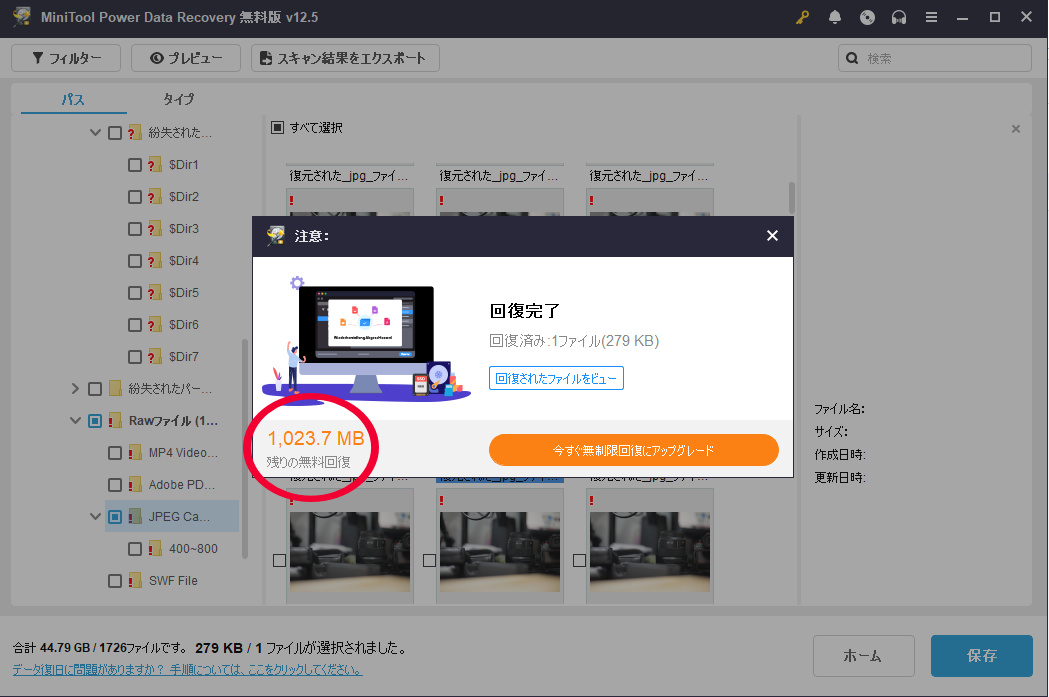
Task: Toggle the すべて選択 checkbox
Action: 277,127
